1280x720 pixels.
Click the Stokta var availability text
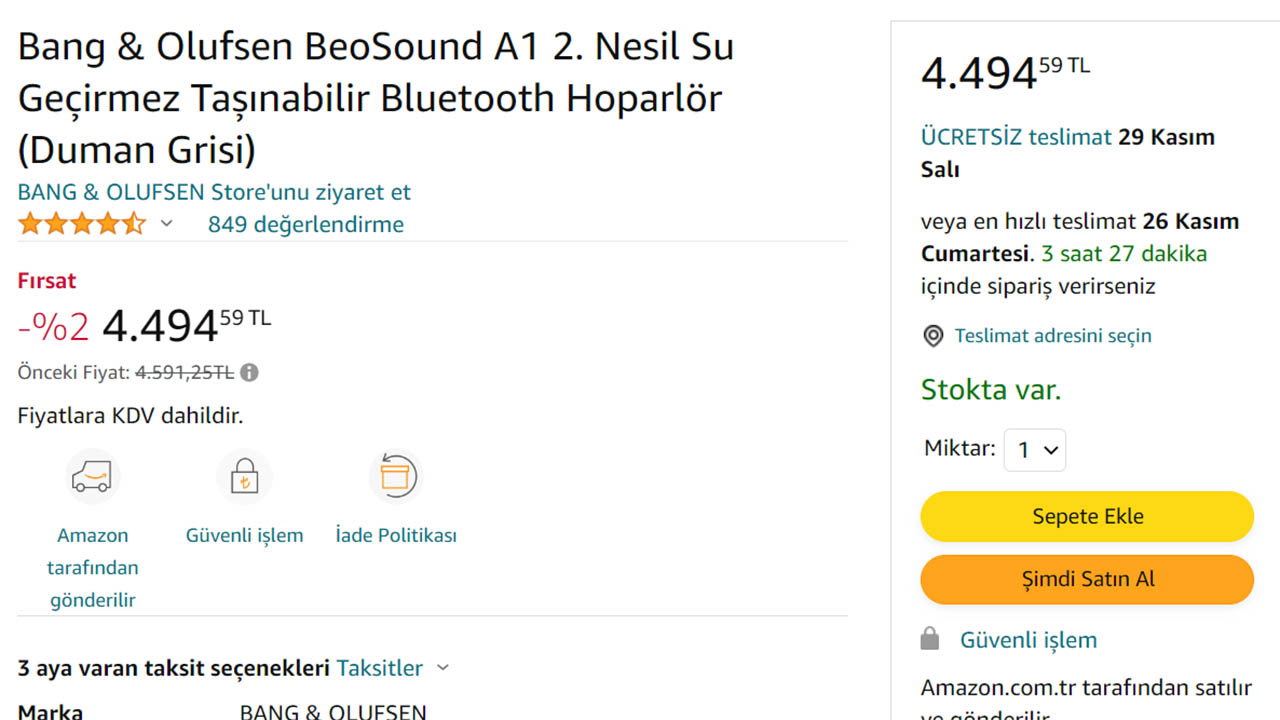tap(990, 389)
